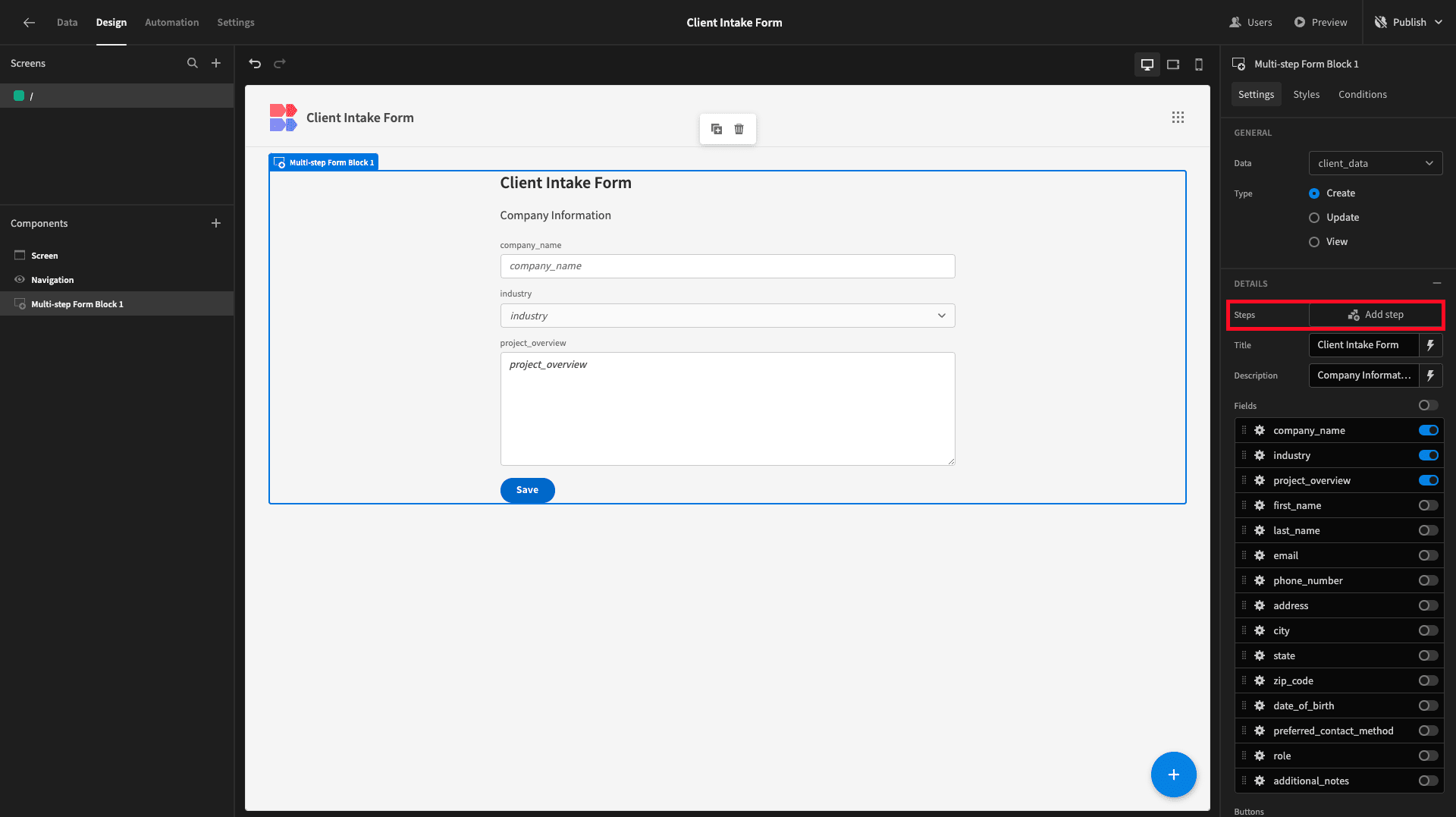Viewport: 1456px width, 817px height.
Task: Open bindings for Description field
Action: [1431, 376]
